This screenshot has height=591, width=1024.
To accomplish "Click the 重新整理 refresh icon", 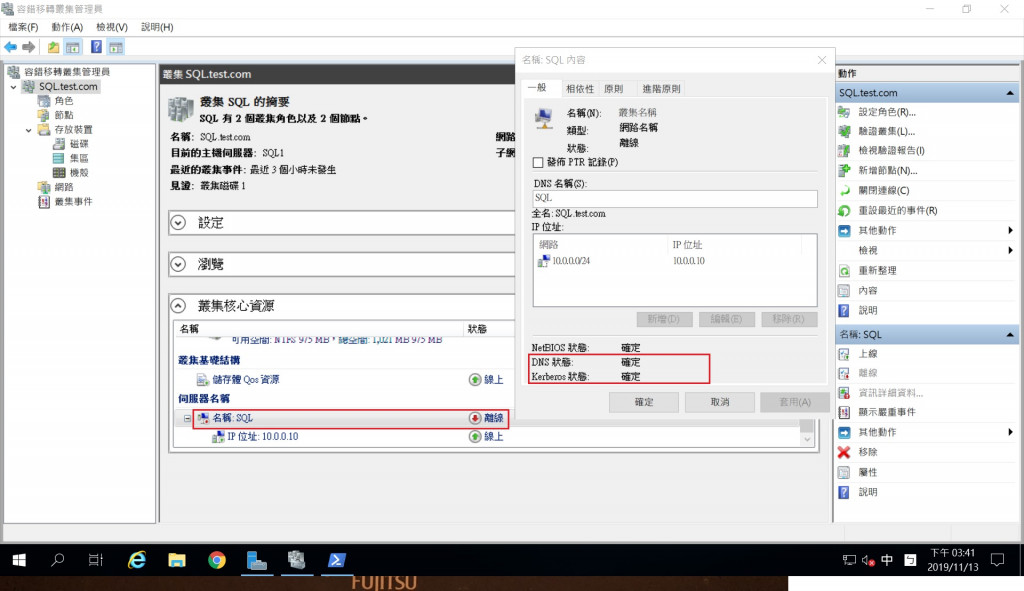I will (844, 270).
